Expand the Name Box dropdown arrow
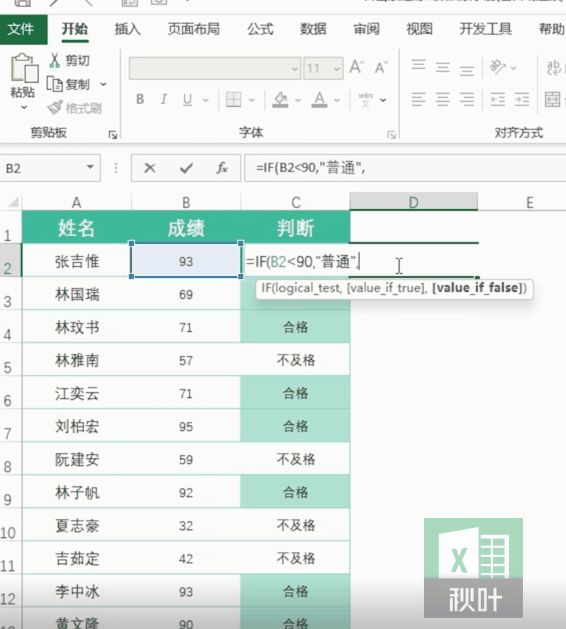The height and width of the screenshot is (629, 566). point(90,167)
